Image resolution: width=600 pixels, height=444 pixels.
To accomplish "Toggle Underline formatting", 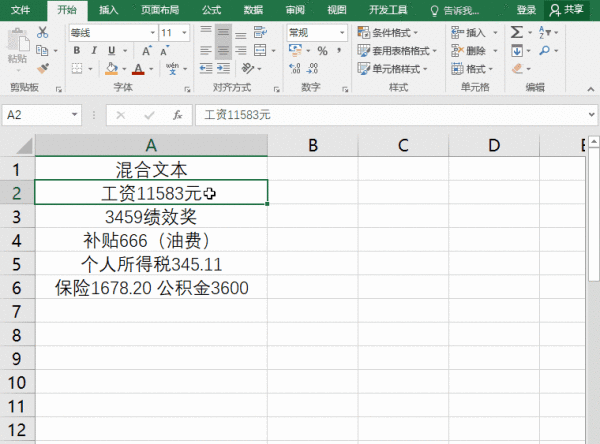I will point(111,50).
